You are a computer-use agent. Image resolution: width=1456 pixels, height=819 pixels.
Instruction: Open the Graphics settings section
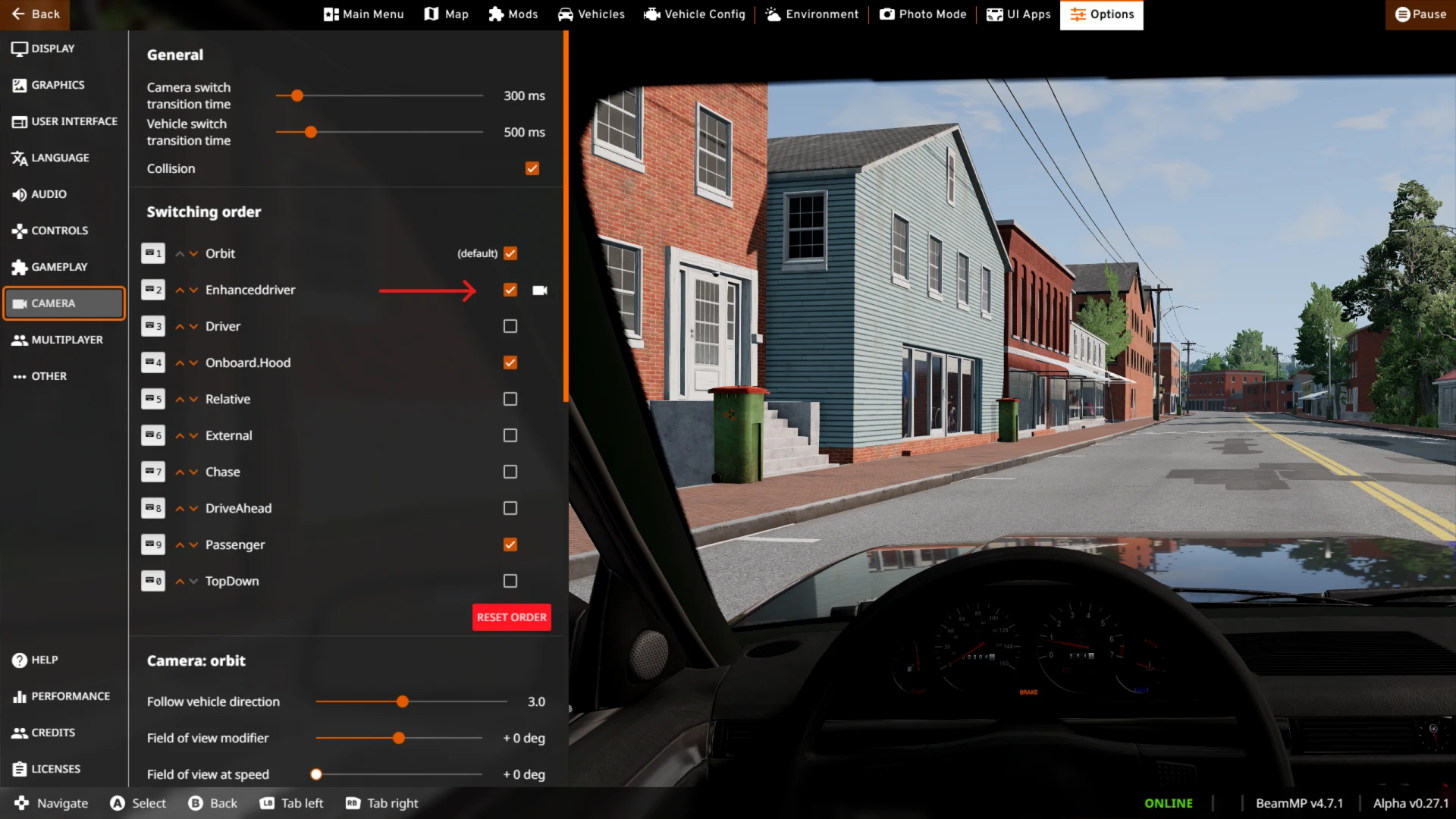pos(58,84)
